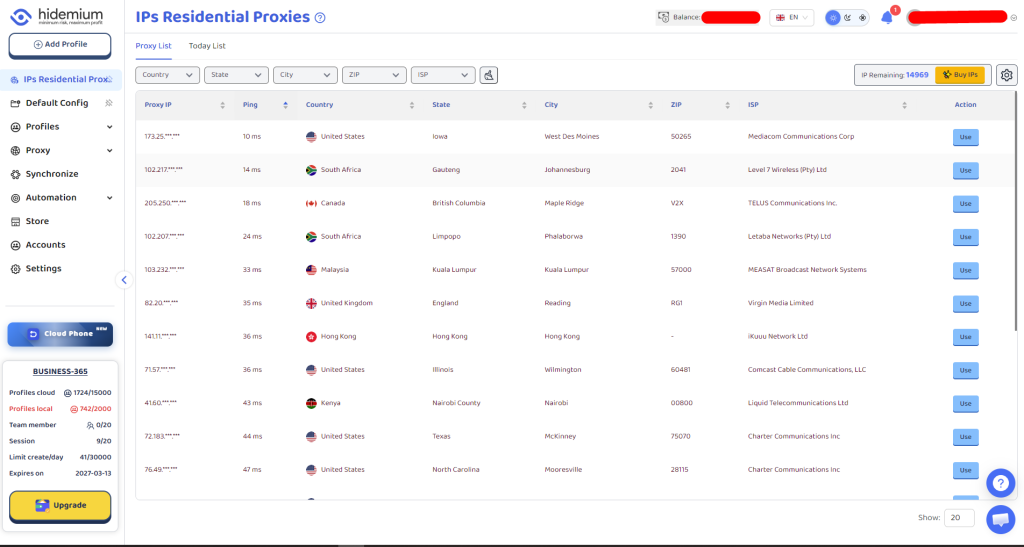Image resolution: width=1024 pixels, height=547 pixels.
Task: Open Accounts in sidebar
Action: click(45, 245)
